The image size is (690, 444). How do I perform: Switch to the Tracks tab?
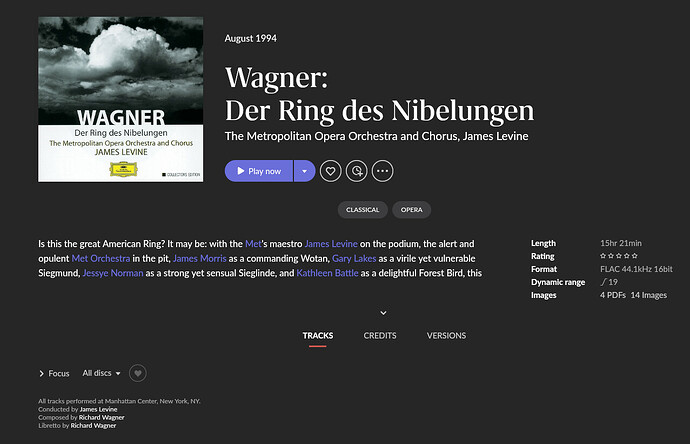[318, 336]
